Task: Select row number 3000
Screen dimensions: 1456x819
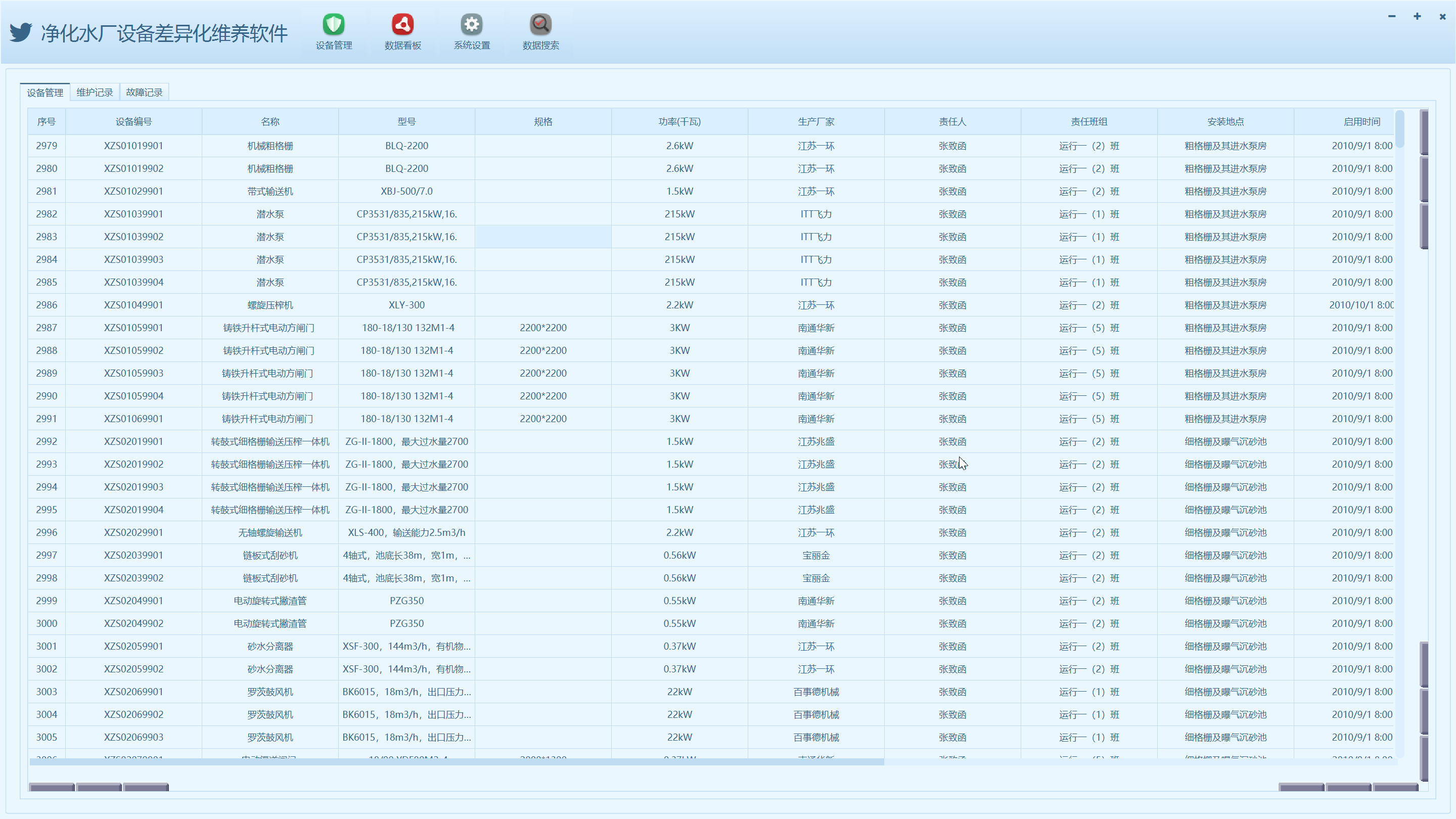Action: coord(47,623)
